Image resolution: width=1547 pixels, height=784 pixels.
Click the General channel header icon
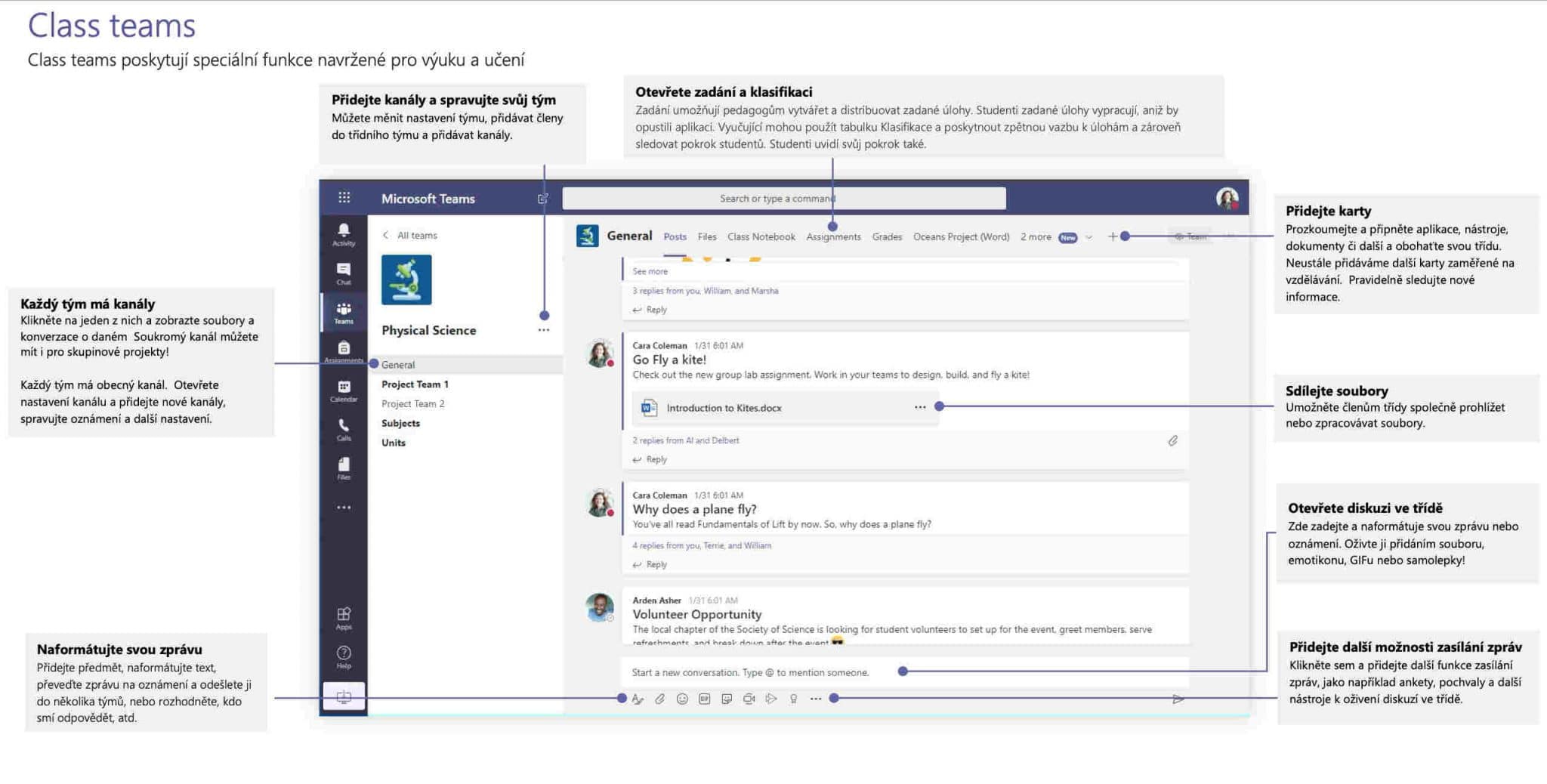(x=587, y=236)
